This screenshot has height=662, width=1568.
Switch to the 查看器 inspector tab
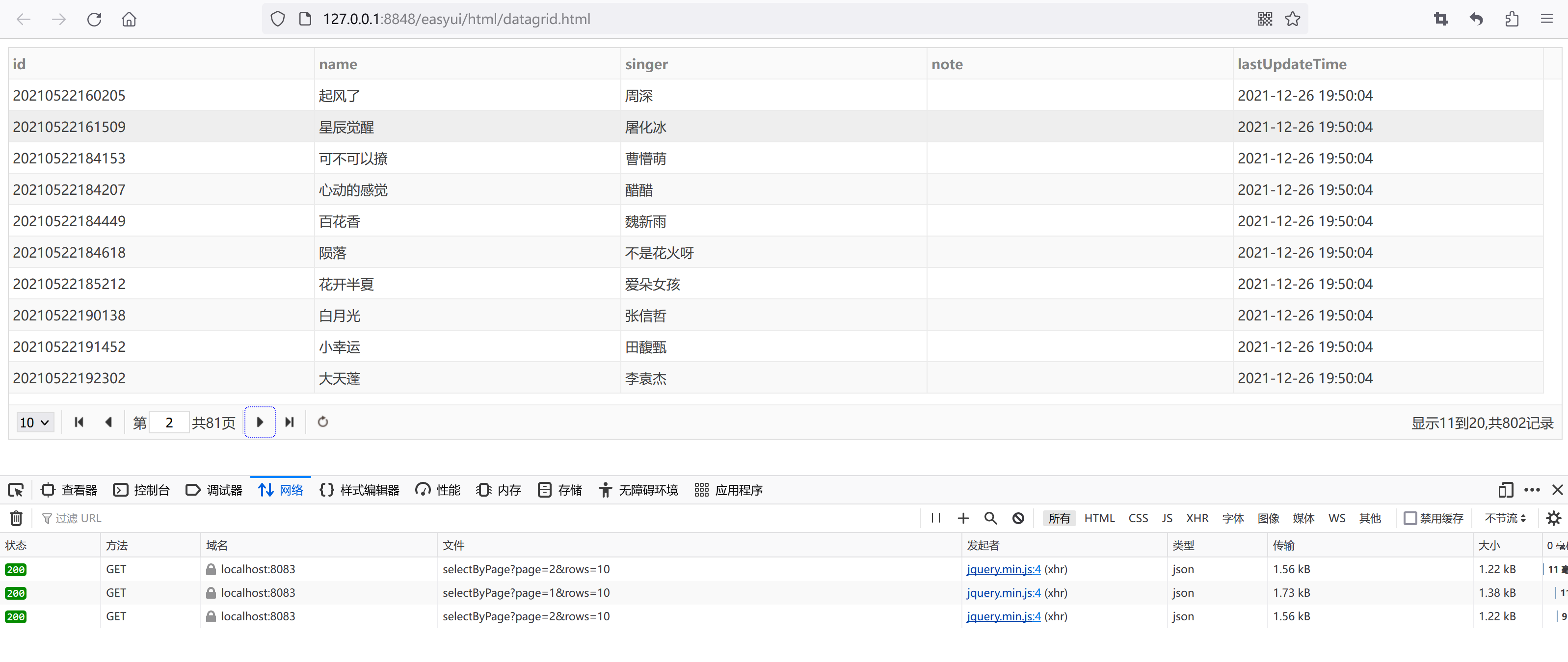click(69, 490)
